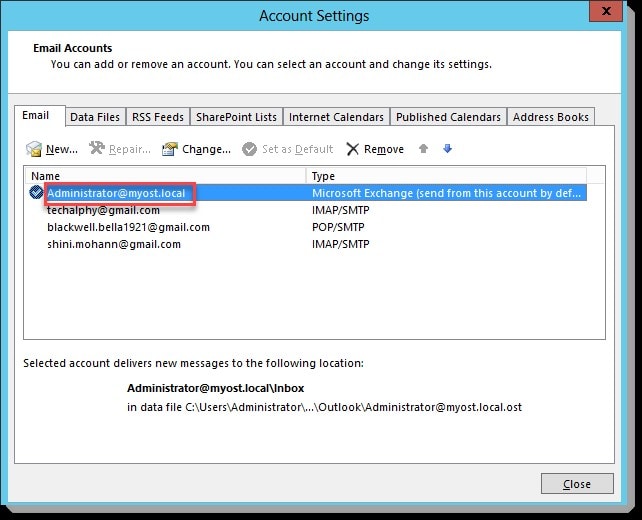
Task: Click Administrator@myost.local\Inbox delivery location
Action: [x=216, y=388]
